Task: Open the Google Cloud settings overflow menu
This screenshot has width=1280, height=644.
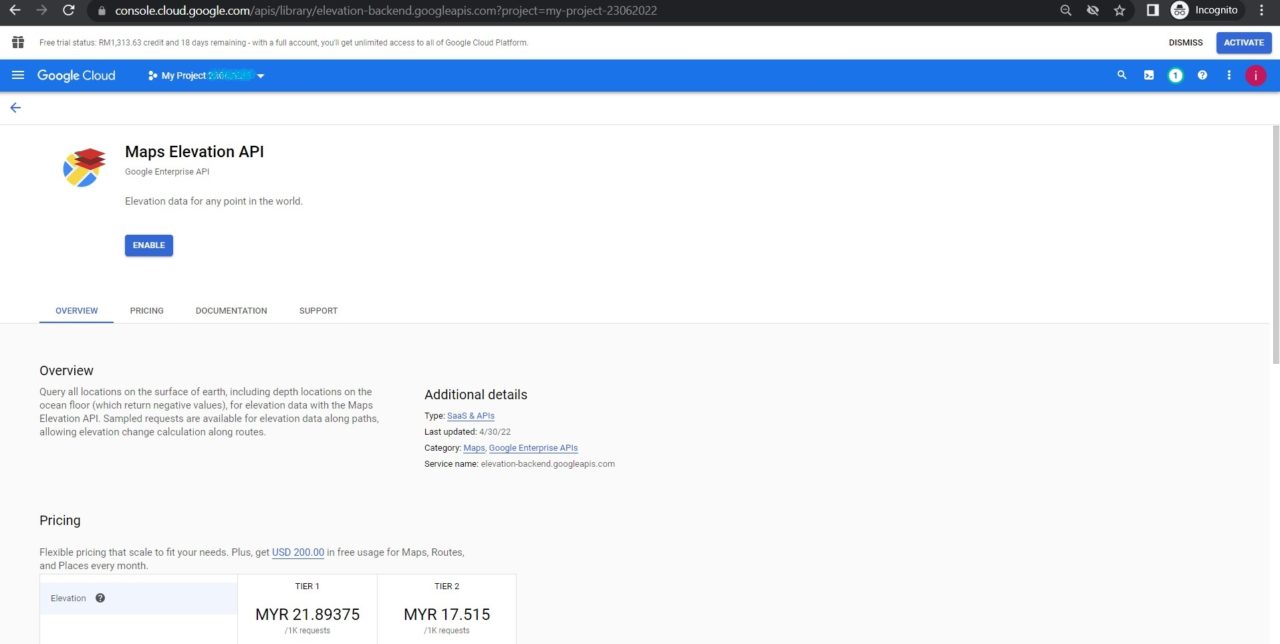Action: coord(1228,74)
